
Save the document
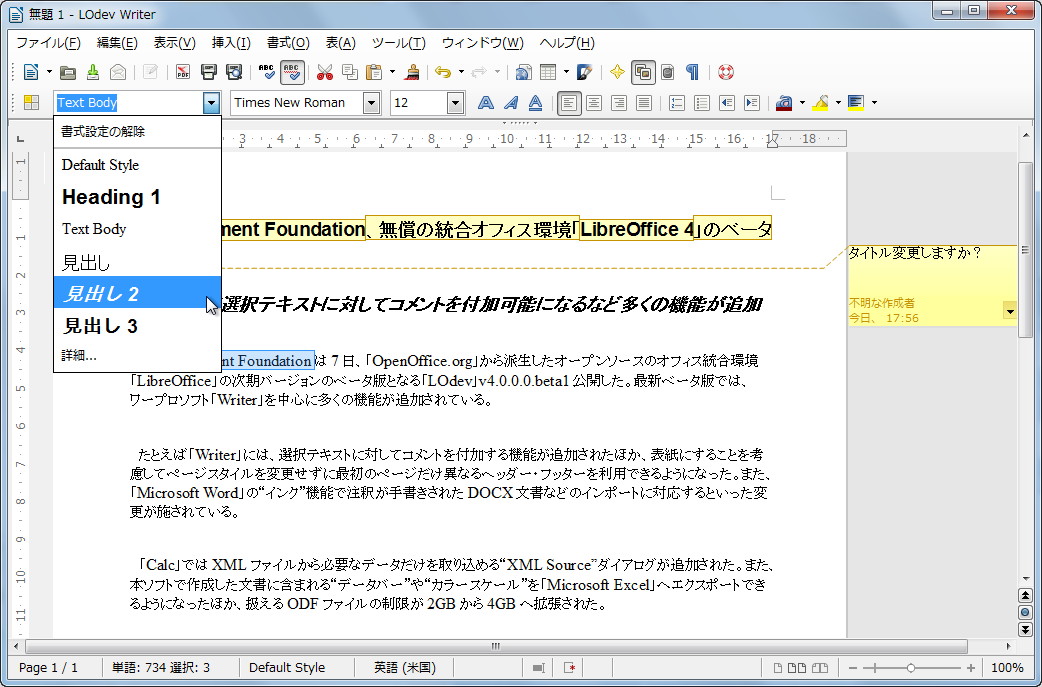[x=92, y=72]
